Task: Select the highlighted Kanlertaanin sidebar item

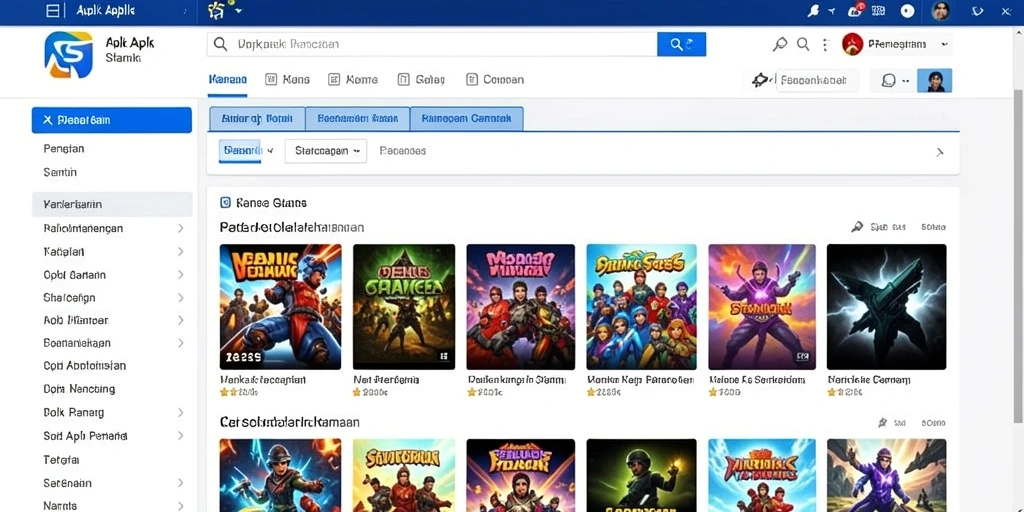Action: pyautogui.click(x=112, y=204)
